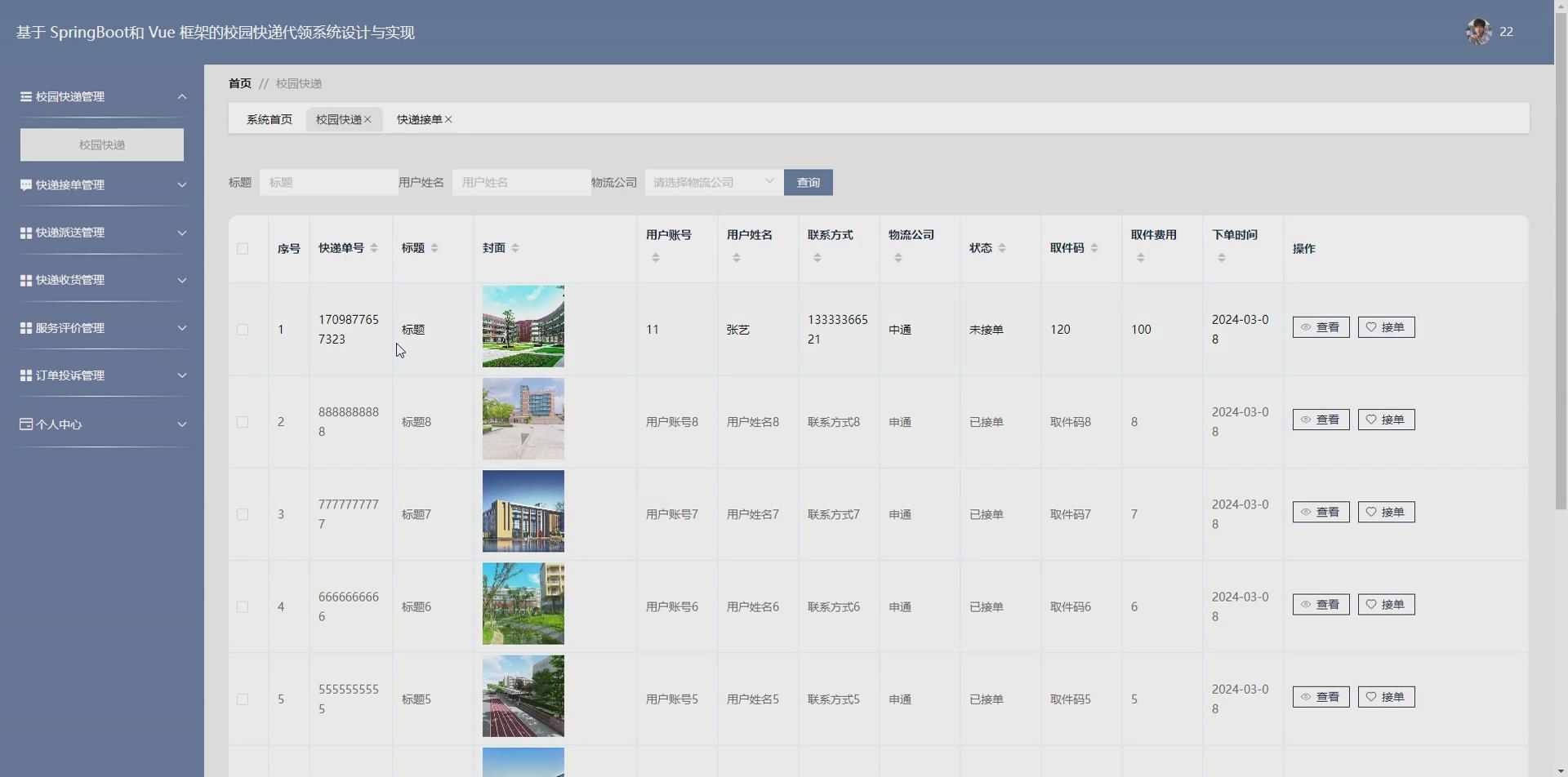Image resolution: width=1568 pixels, height=777 pixels.
Task: Toggle the select-all header checkbox
Action: [243, 249]
